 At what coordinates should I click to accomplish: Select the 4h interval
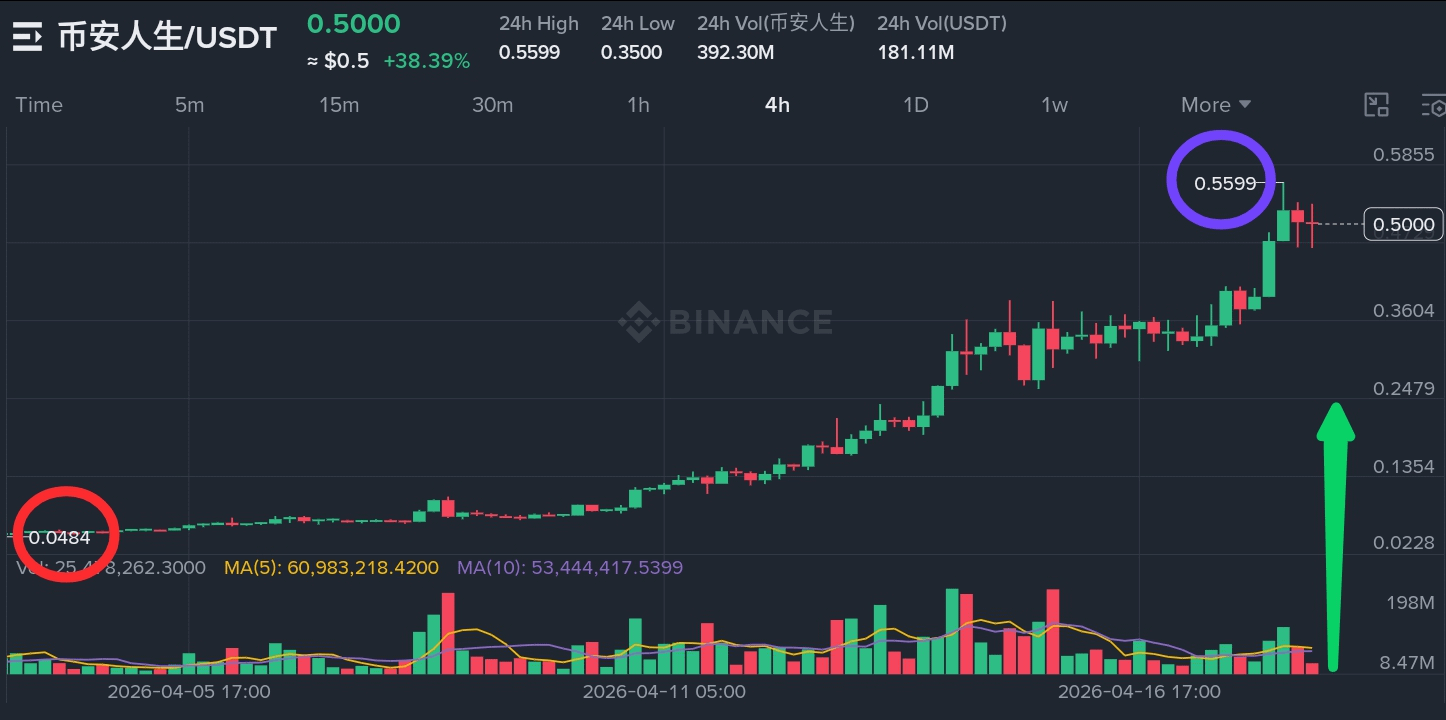click(x=777, y=105)
